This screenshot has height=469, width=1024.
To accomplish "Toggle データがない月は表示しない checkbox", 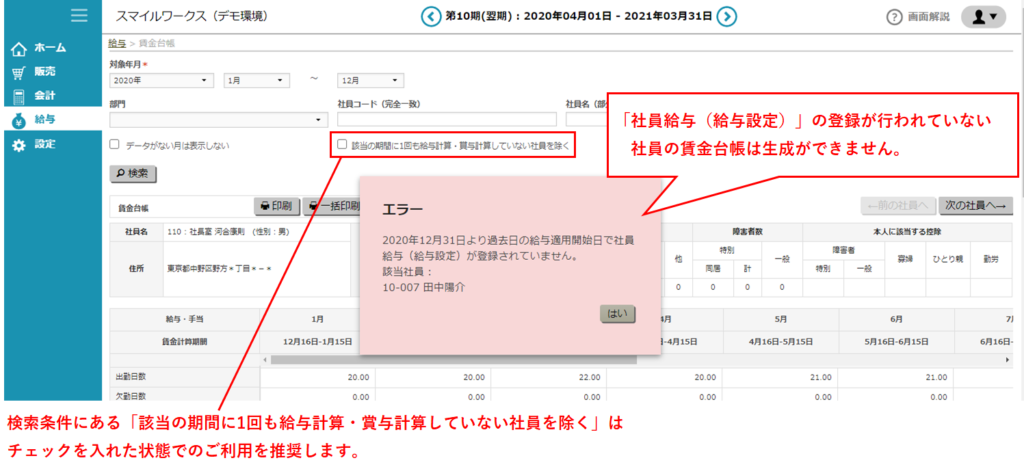I will (x=114, y=145).
